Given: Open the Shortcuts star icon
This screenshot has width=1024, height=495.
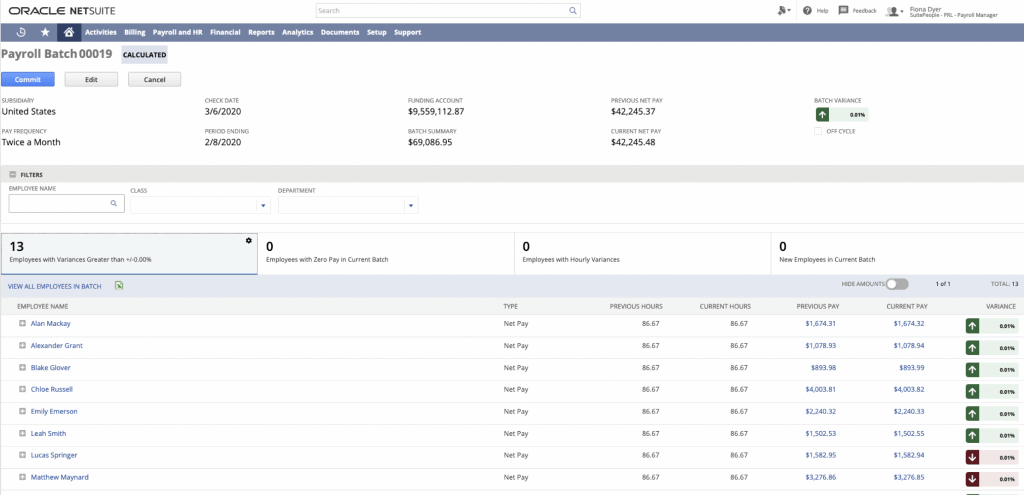Looking at the screenshot, I should click(45, 32).
